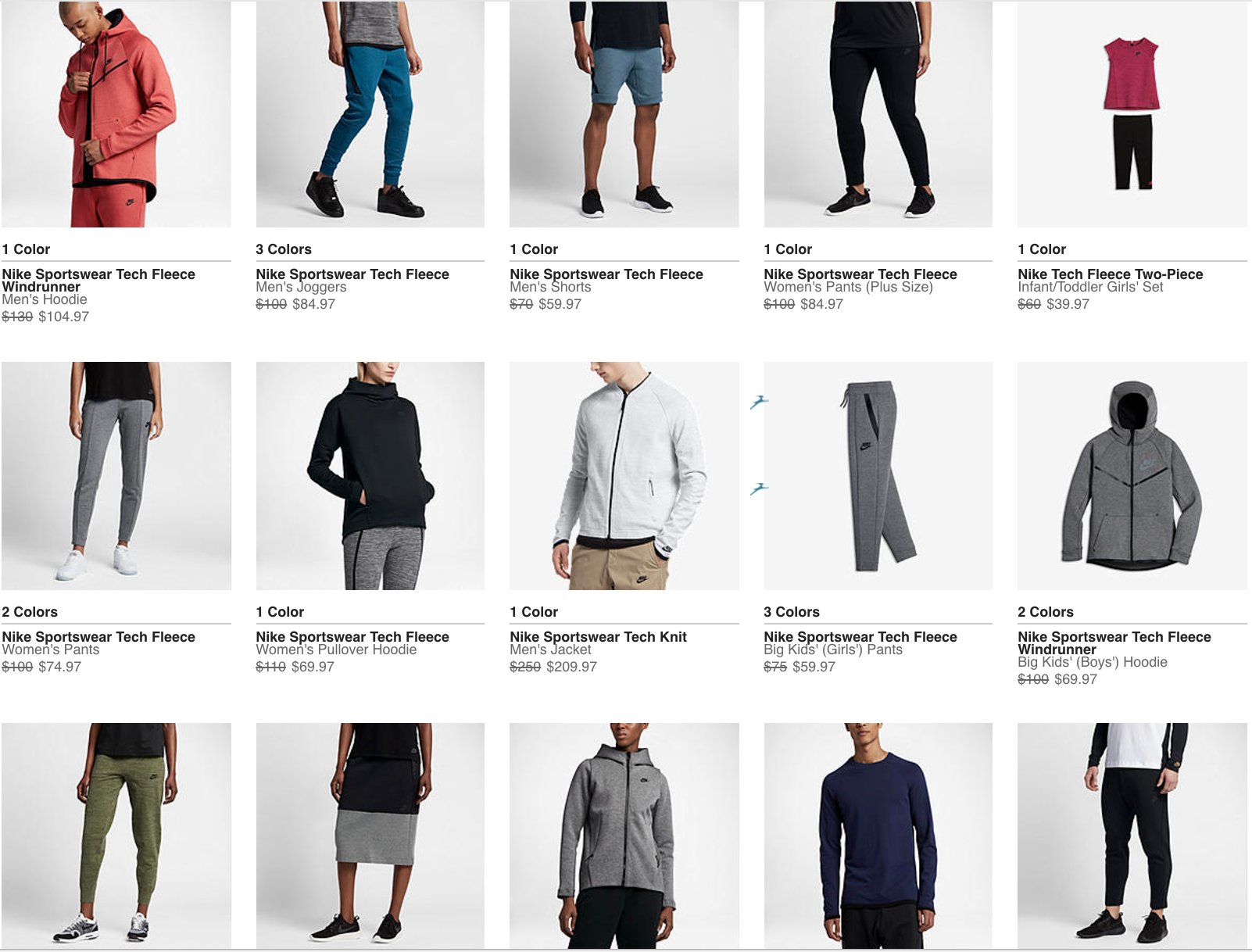Image resolution: width=1252 pixels, height=952 pixels.
Task: Open the black Women's Pullover Hoodie image
Action: click(x=370, y=475)
